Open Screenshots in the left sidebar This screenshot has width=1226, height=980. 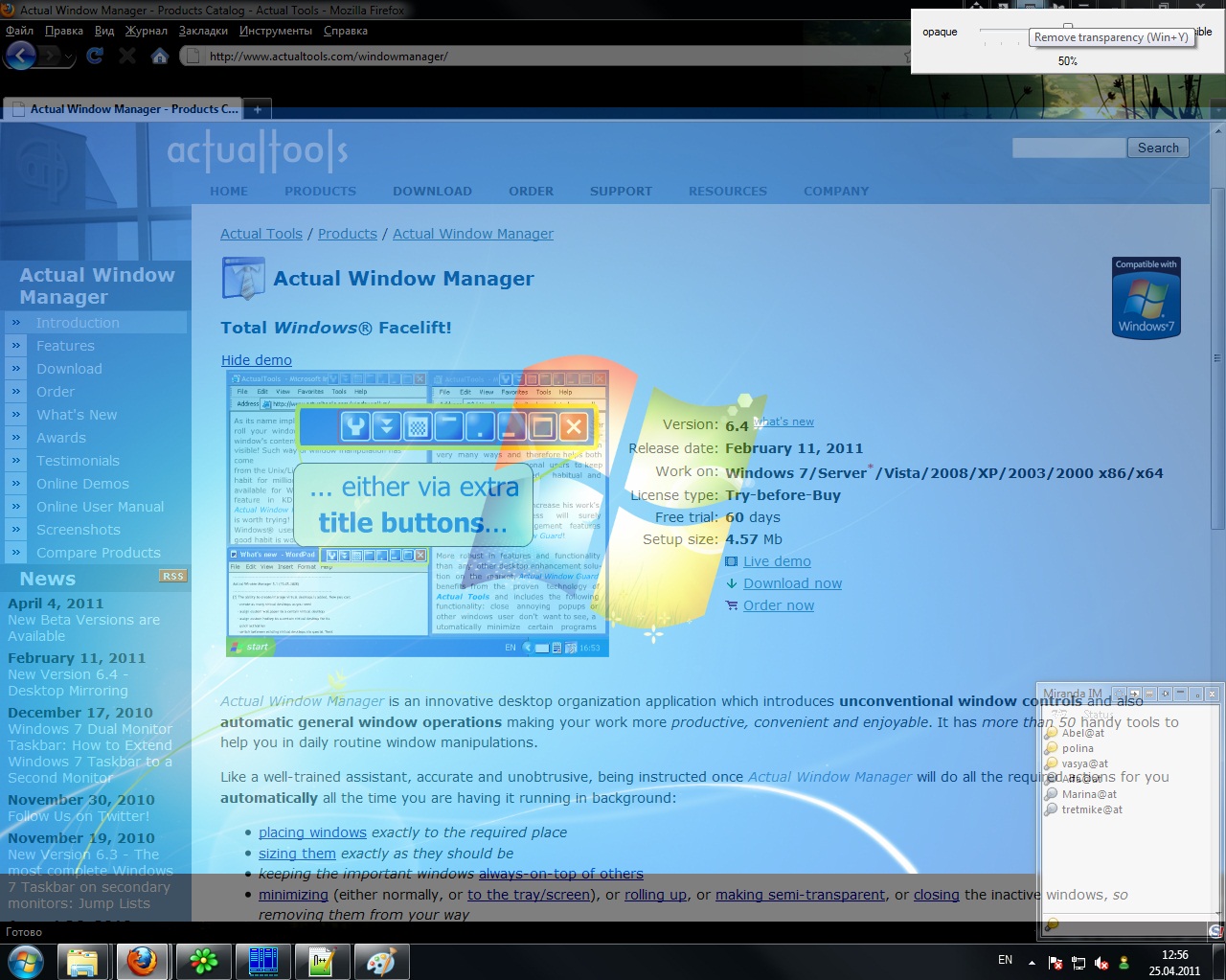click(79, 530)
